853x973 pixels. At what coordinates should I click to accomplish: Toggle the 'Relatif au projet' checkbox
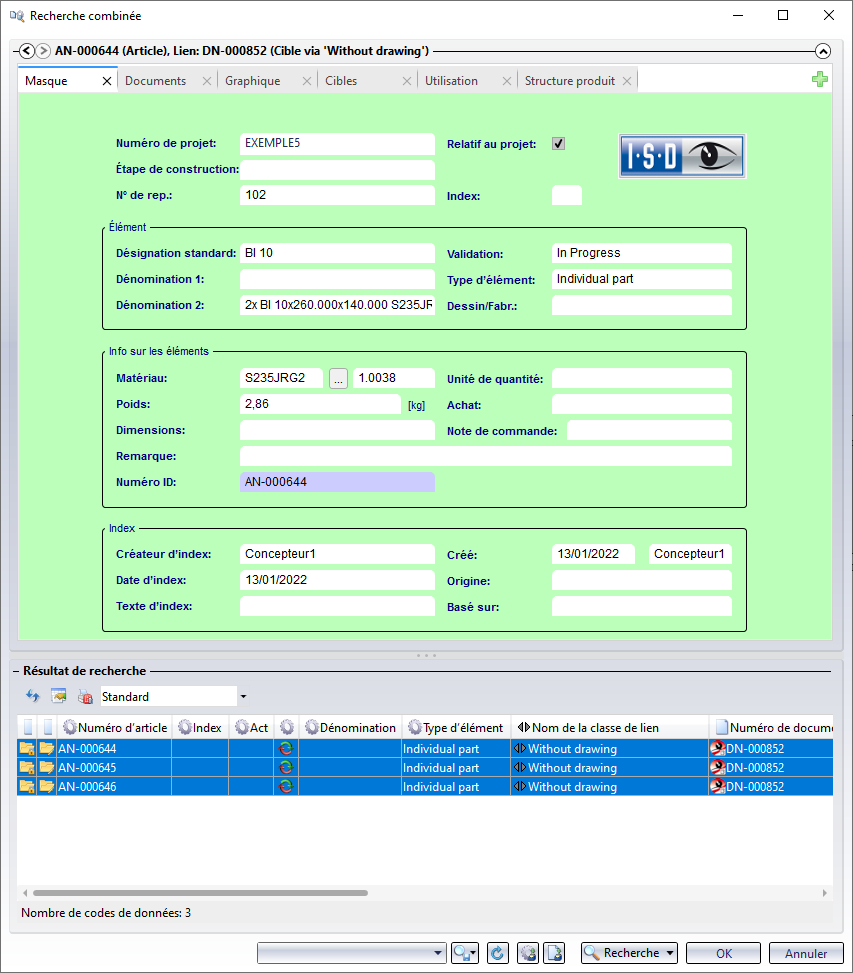(x=559, y=144)
